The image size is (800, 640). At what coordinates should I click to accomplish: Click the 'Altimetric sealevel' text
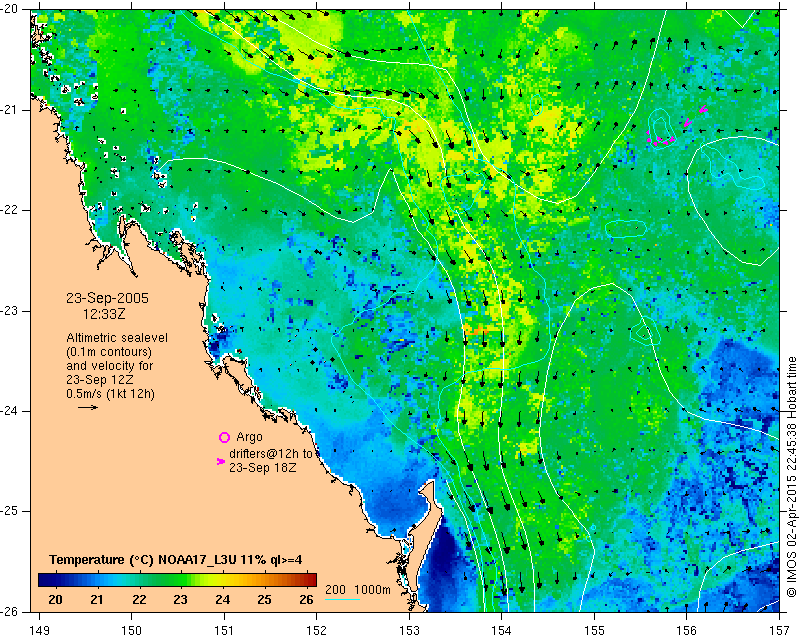117,338
